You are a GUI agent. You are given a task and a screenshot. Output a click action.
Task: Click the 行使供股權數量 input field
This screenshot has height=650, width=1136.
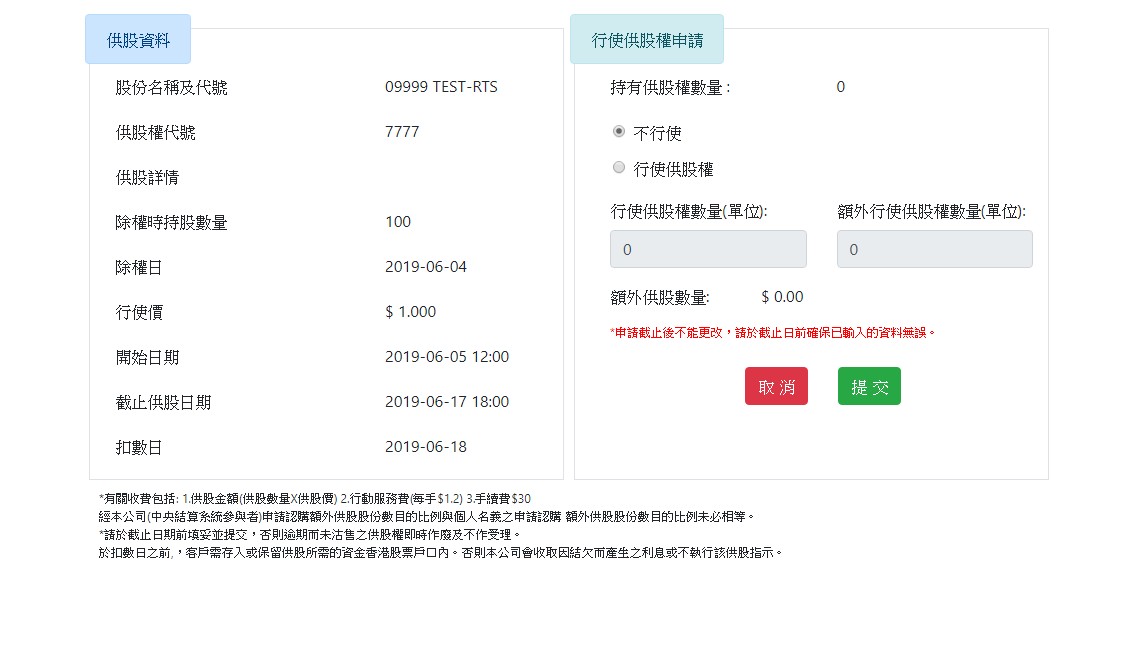point(708,249)
